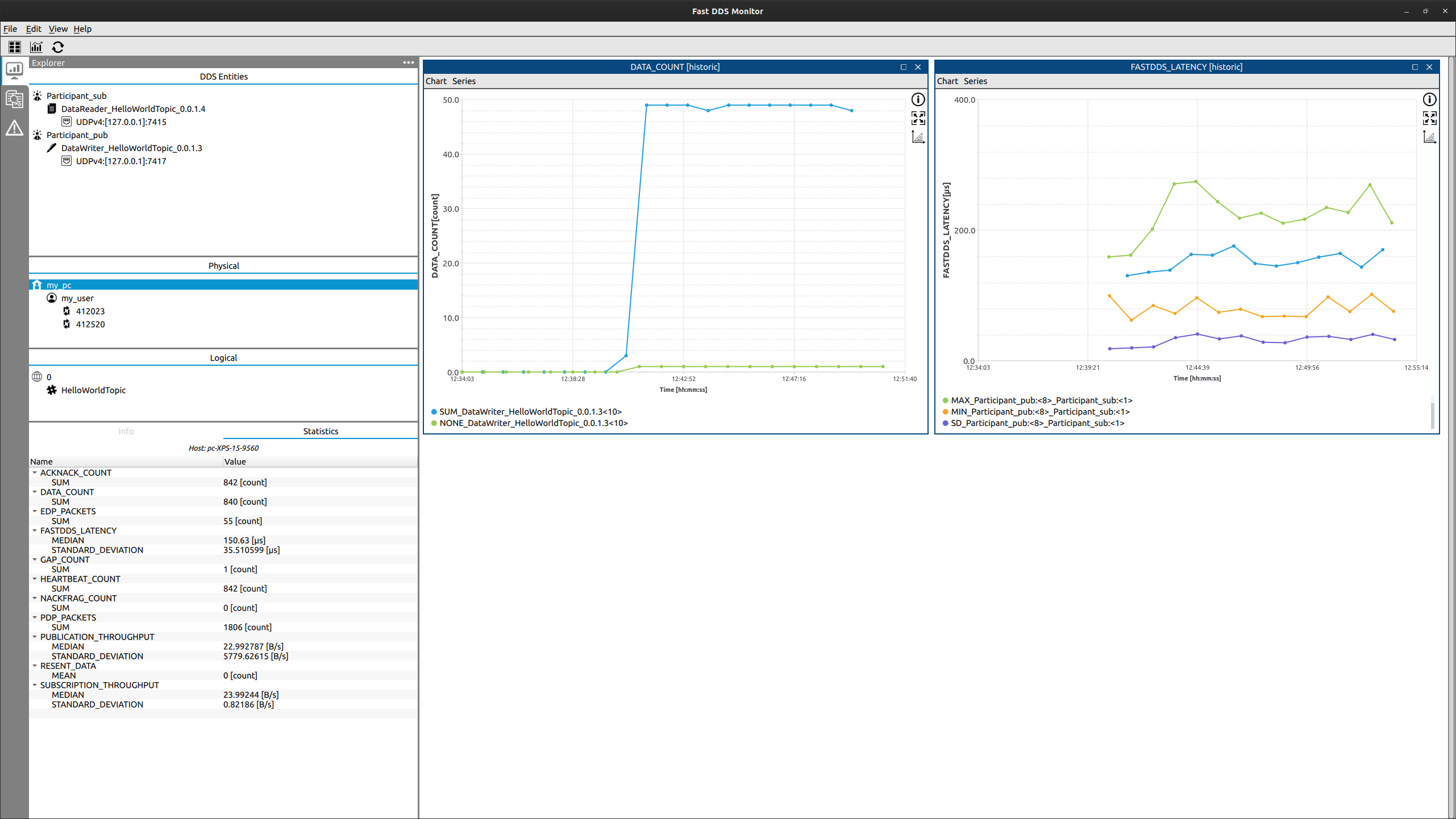Close the FASTDDS_LATENCY chart box
This screenshot has height=819, width=1456.
pyautogui.click(x=1429, y=67)
